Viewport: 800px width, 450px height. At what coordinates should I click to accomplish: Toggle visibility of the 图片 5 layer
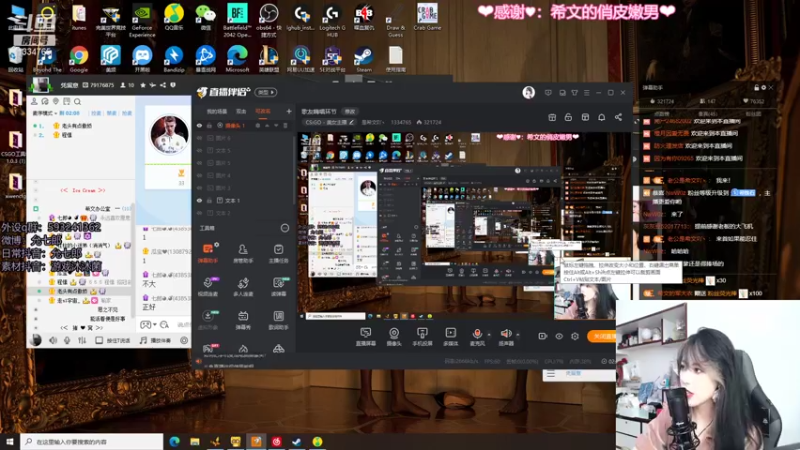pyautogui.click(x=199, y=163)
